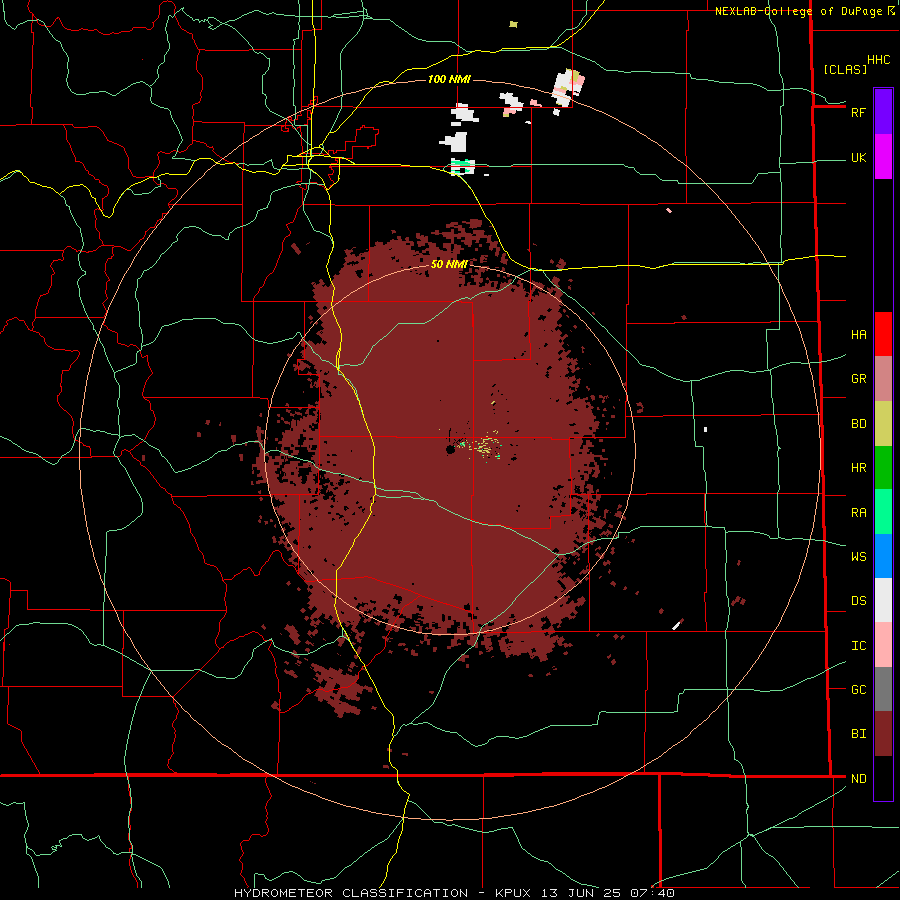Click the 50 NMI range ring label
Viewport: 900px width, 900px height.
[x=449, y=264]
